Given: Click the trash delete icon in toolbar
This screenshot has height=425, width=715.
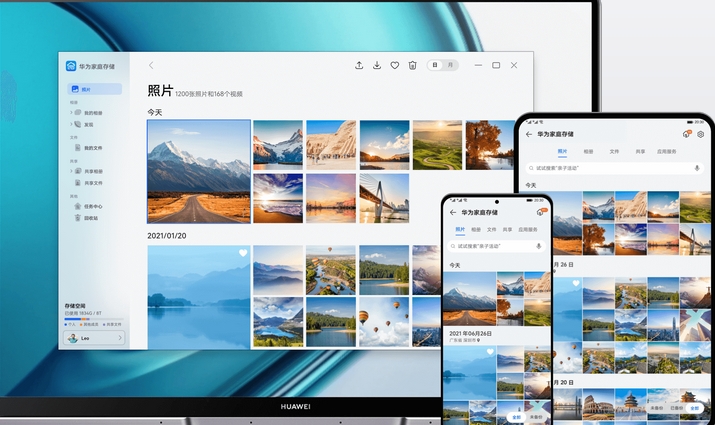Looking at the screenshot, I should pyautogui.click(x=413, y=65).
